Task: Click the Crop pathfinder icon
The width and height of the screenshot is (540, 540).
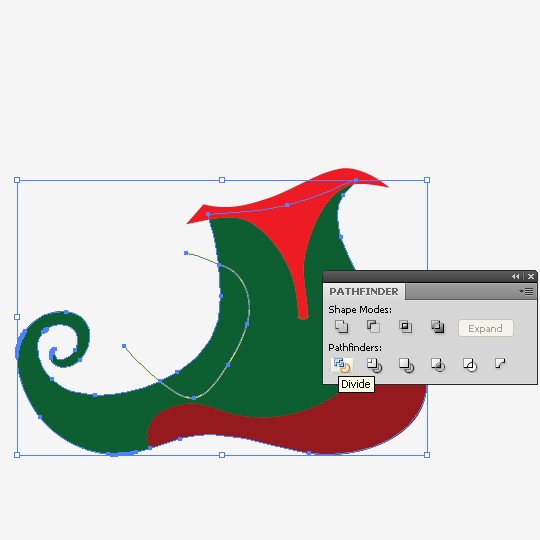Action: pyautogui.click(x=438, y=365)
